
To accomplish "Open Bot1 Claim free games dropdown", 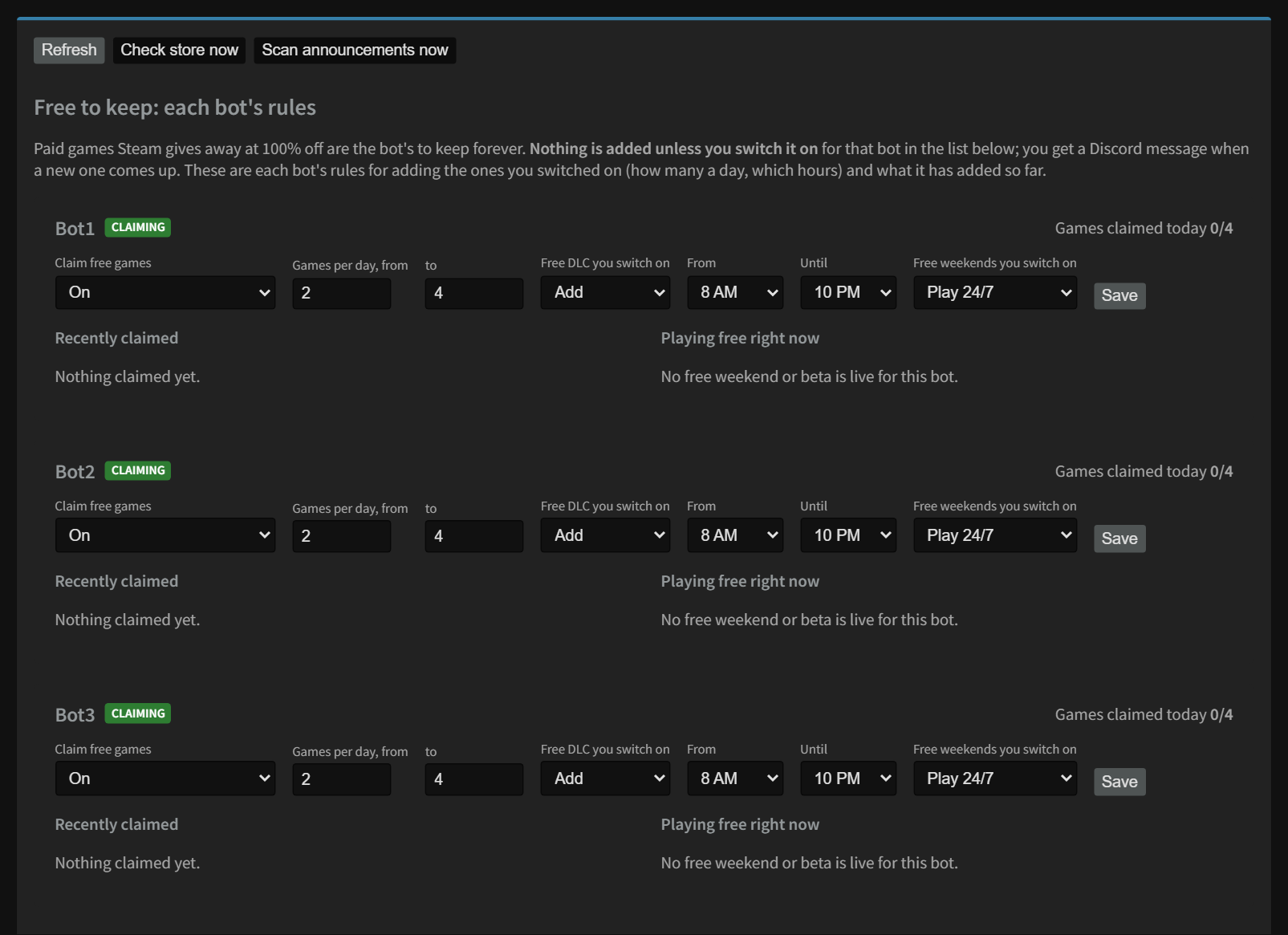I will pos(165,292).
